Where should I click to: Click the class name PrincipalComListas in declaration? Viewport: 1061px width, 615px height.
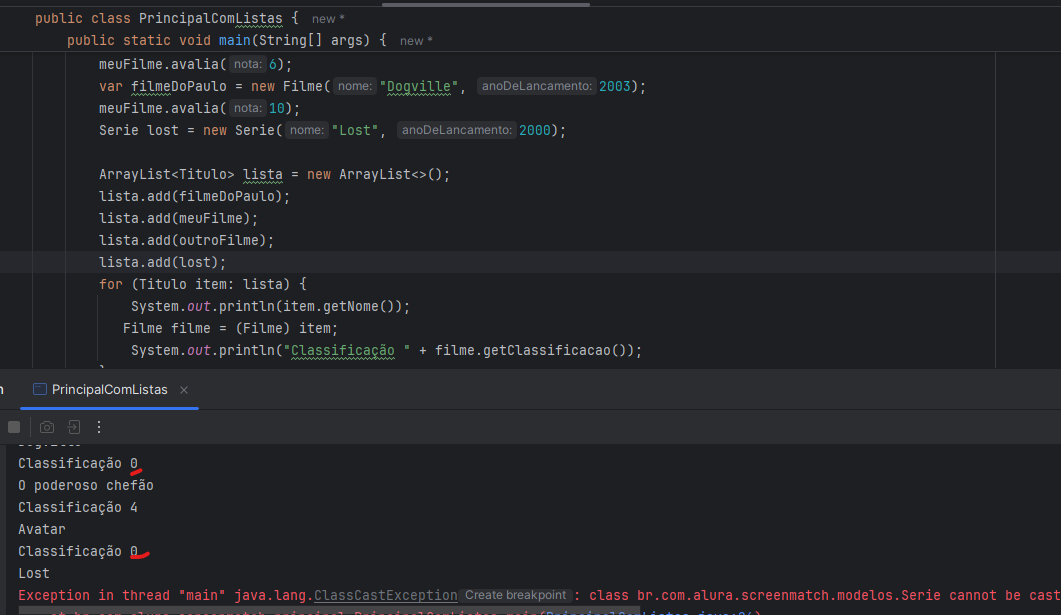point(210,19)
